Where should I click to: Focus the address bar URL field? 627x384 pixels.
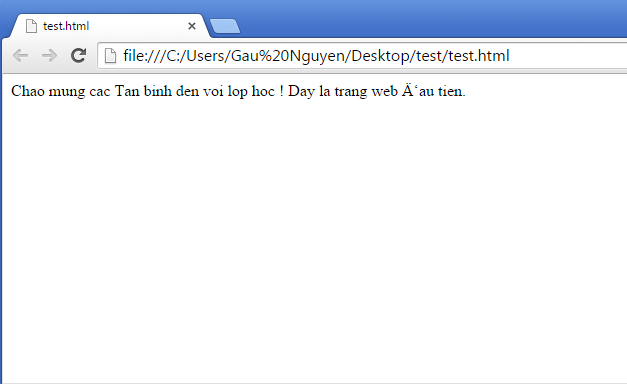pyautogui.click(x=362, y=56)
